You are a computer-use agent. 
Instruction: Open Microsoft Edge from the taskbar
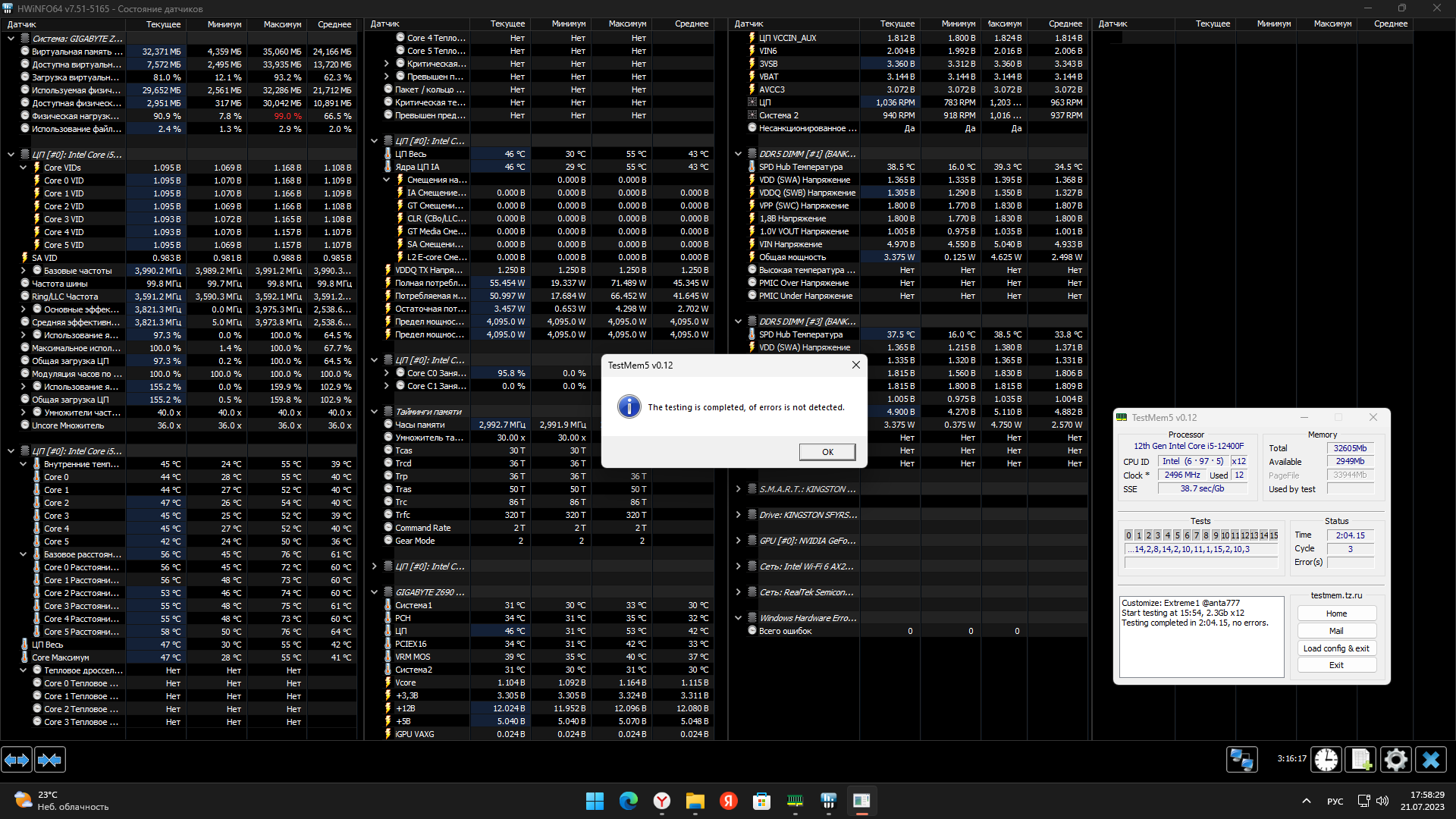(628, 801)
